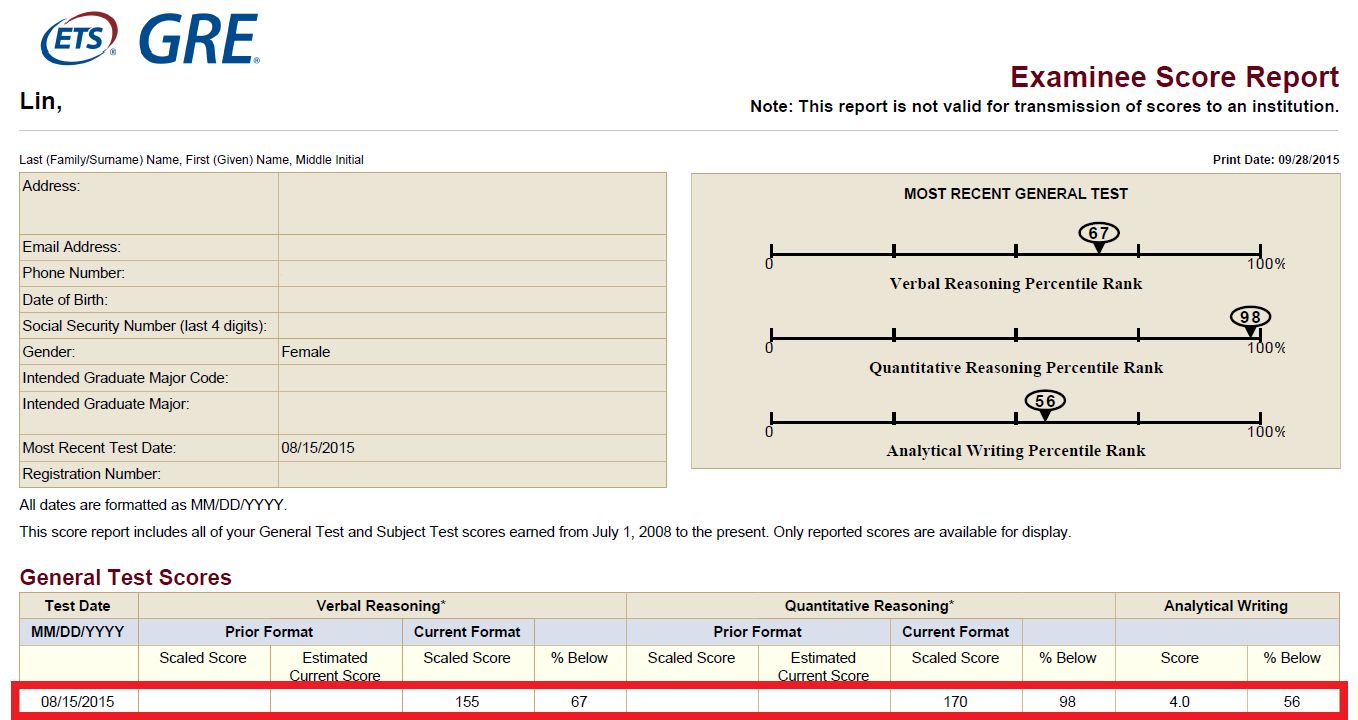The height and width of the screenshot is (720, 1358).
Task: Click the Verbal Reasoning* column group header
Action: 382,606
